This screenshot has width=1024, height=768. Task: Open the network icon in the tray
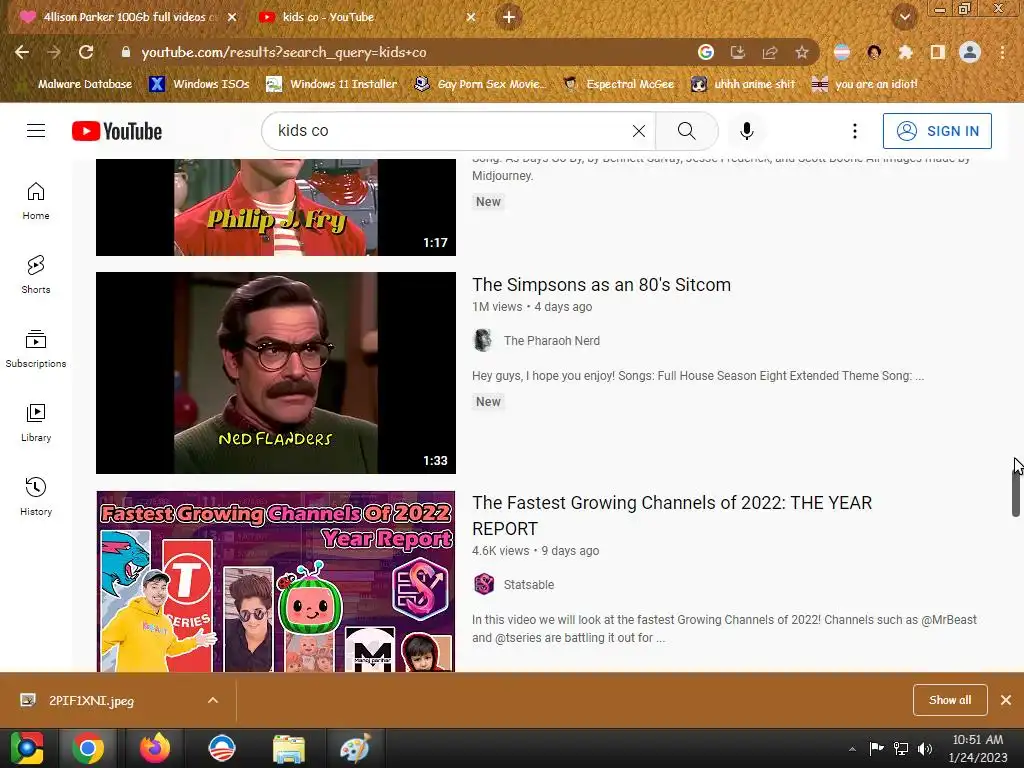pos(901,748)
